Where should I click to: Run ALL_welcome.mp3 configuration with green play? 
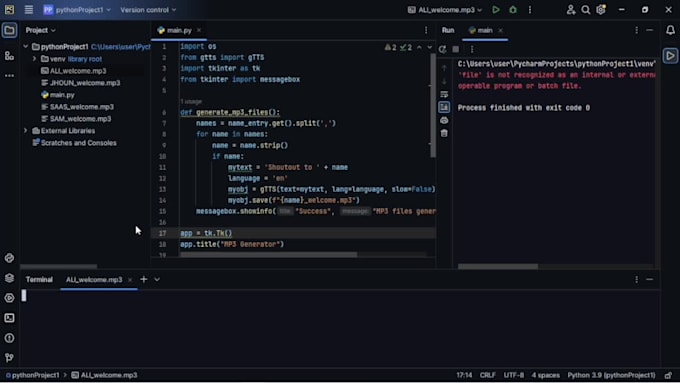pos(496,10)
